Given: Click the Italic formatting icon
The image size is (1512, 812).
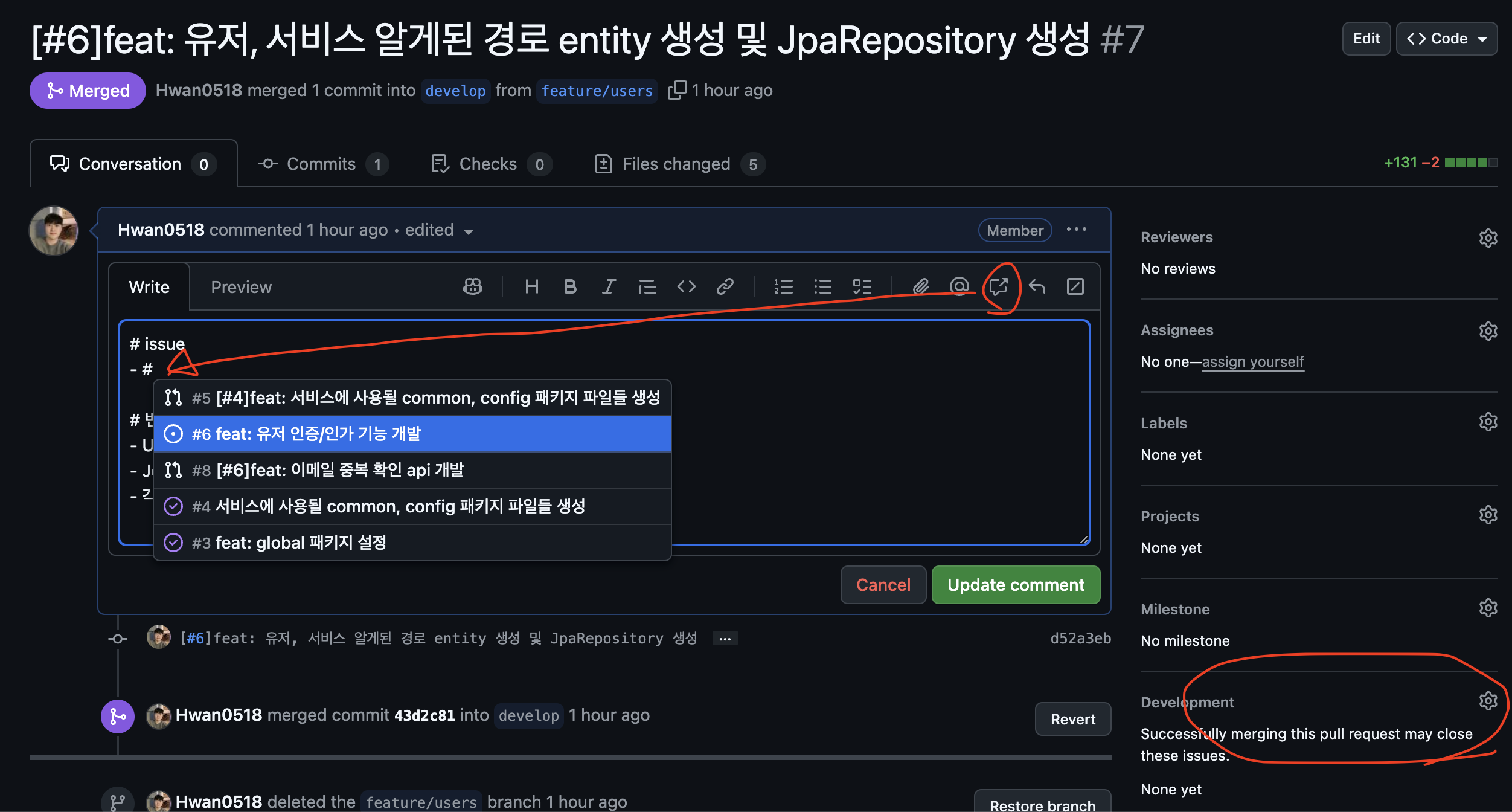Looking at the screenshot, I should coord(609,286).
